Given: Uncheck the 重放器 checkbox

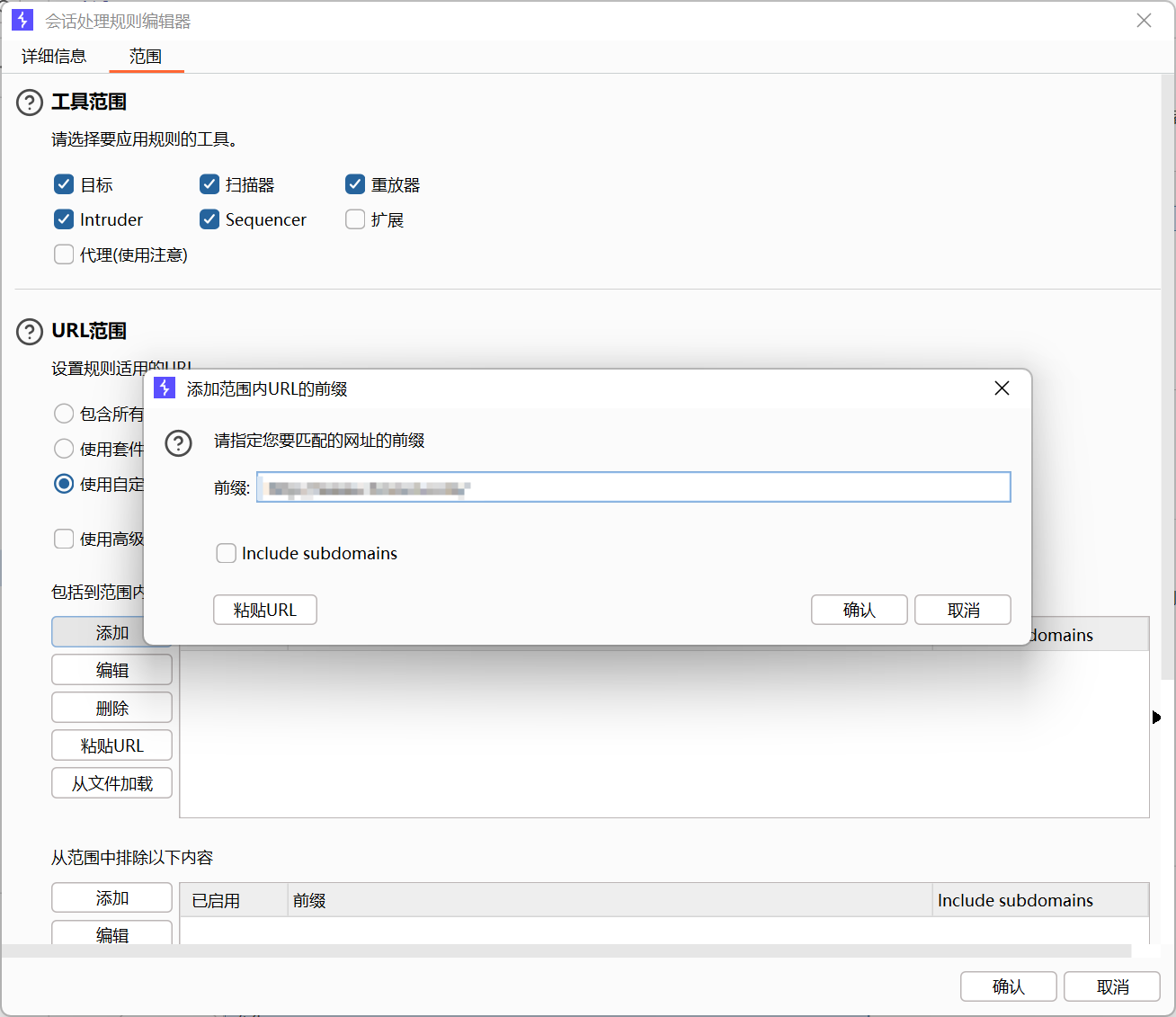Looking at the screenshot, I should [355, 184].
